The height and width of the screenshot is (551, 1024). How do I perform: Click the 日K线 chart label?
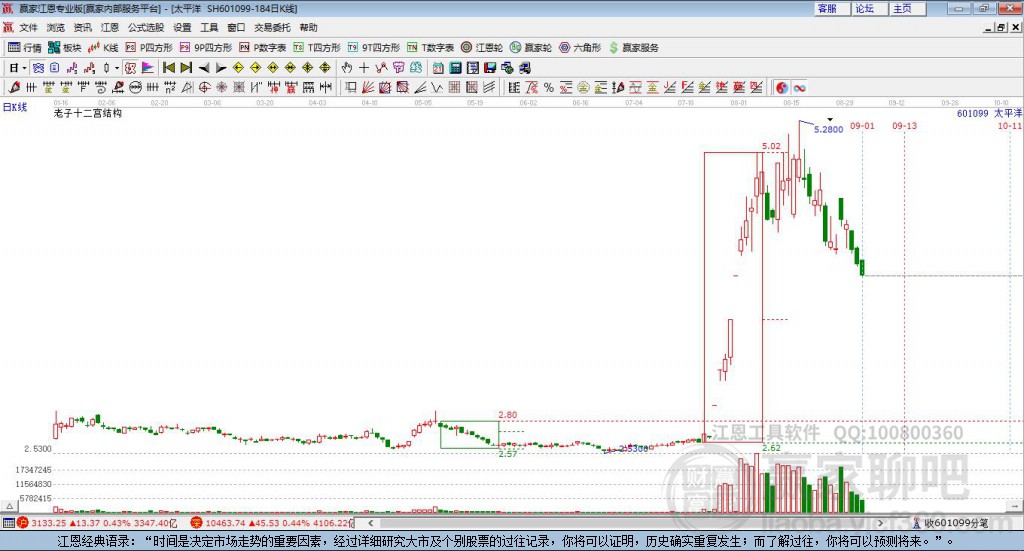(15, 107)
